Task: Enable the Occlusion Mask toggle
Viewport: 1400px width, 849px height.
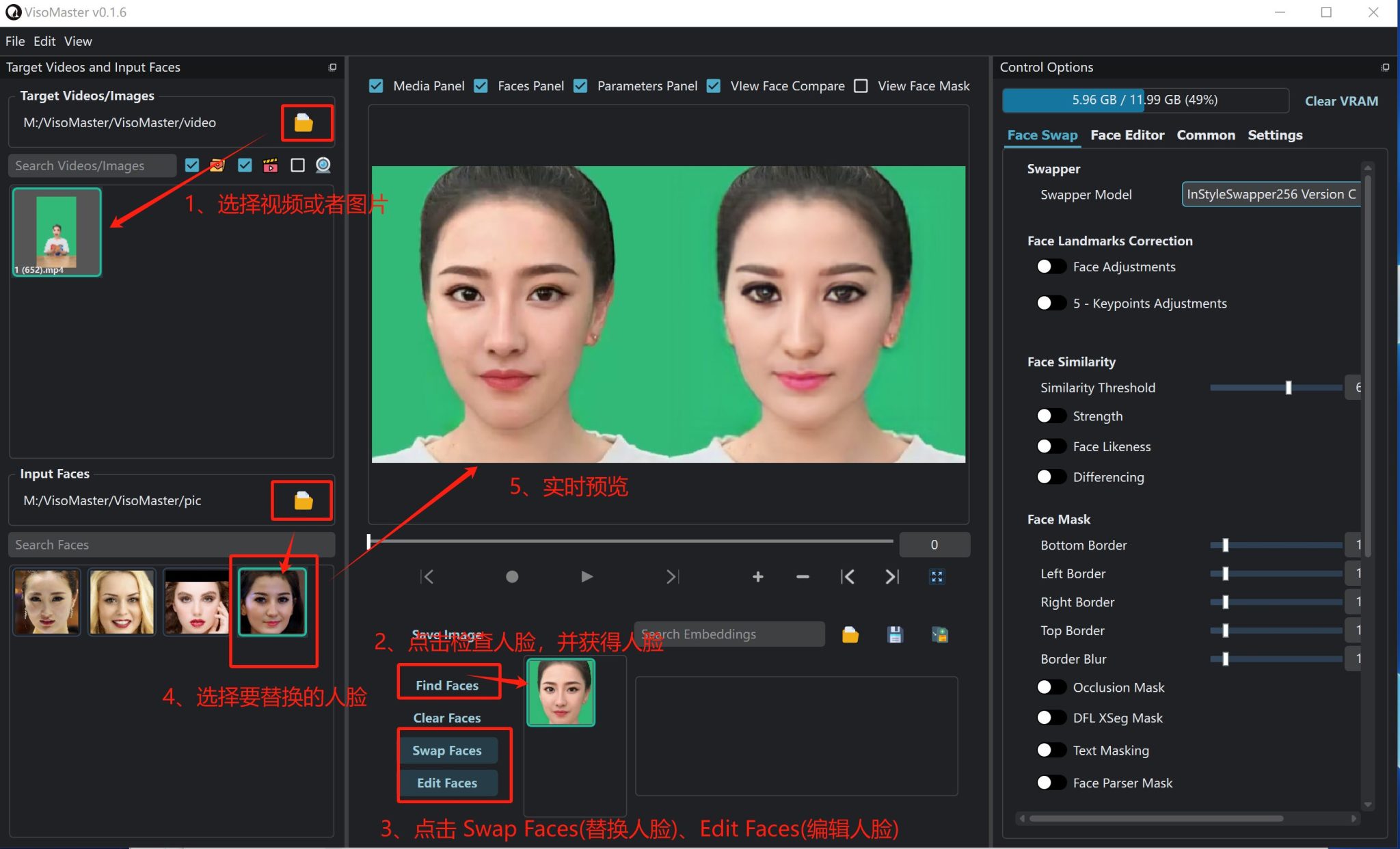Action: [1051, 687]
